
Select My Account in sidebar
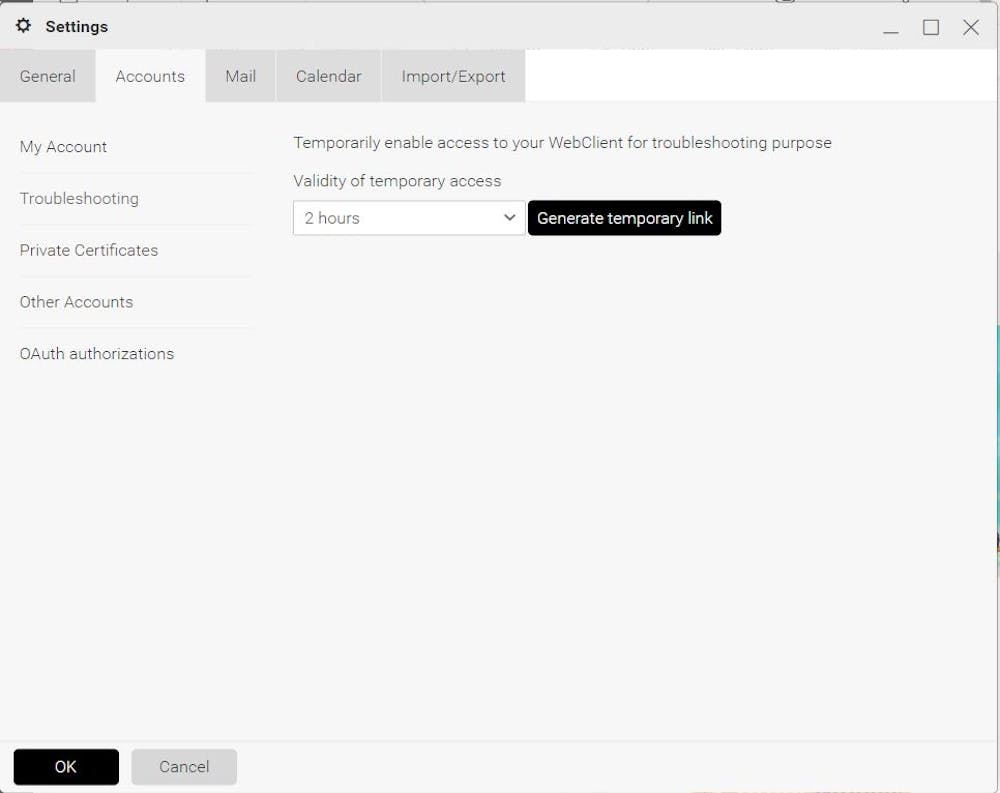click(x=63, y=147)
